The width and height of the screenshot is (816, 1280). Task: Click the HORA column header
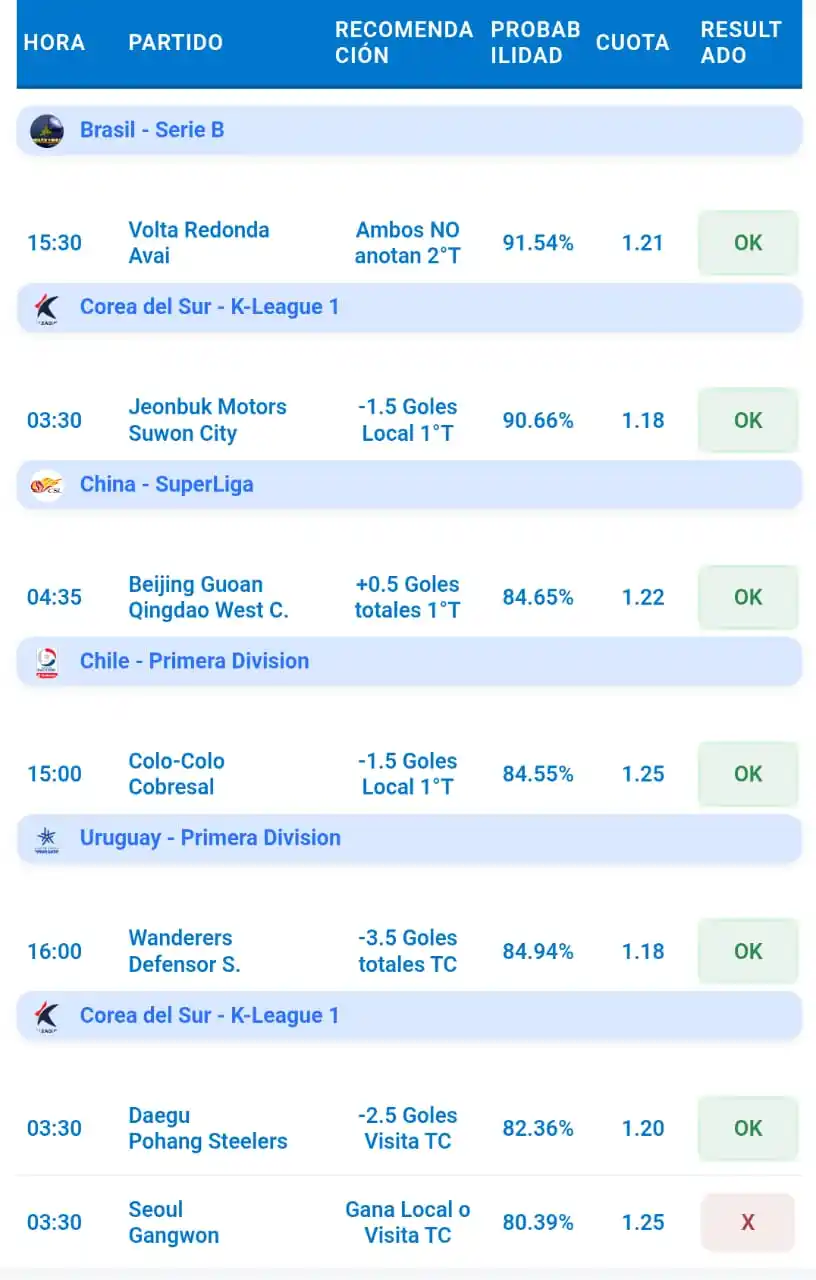tap(54, 43)
